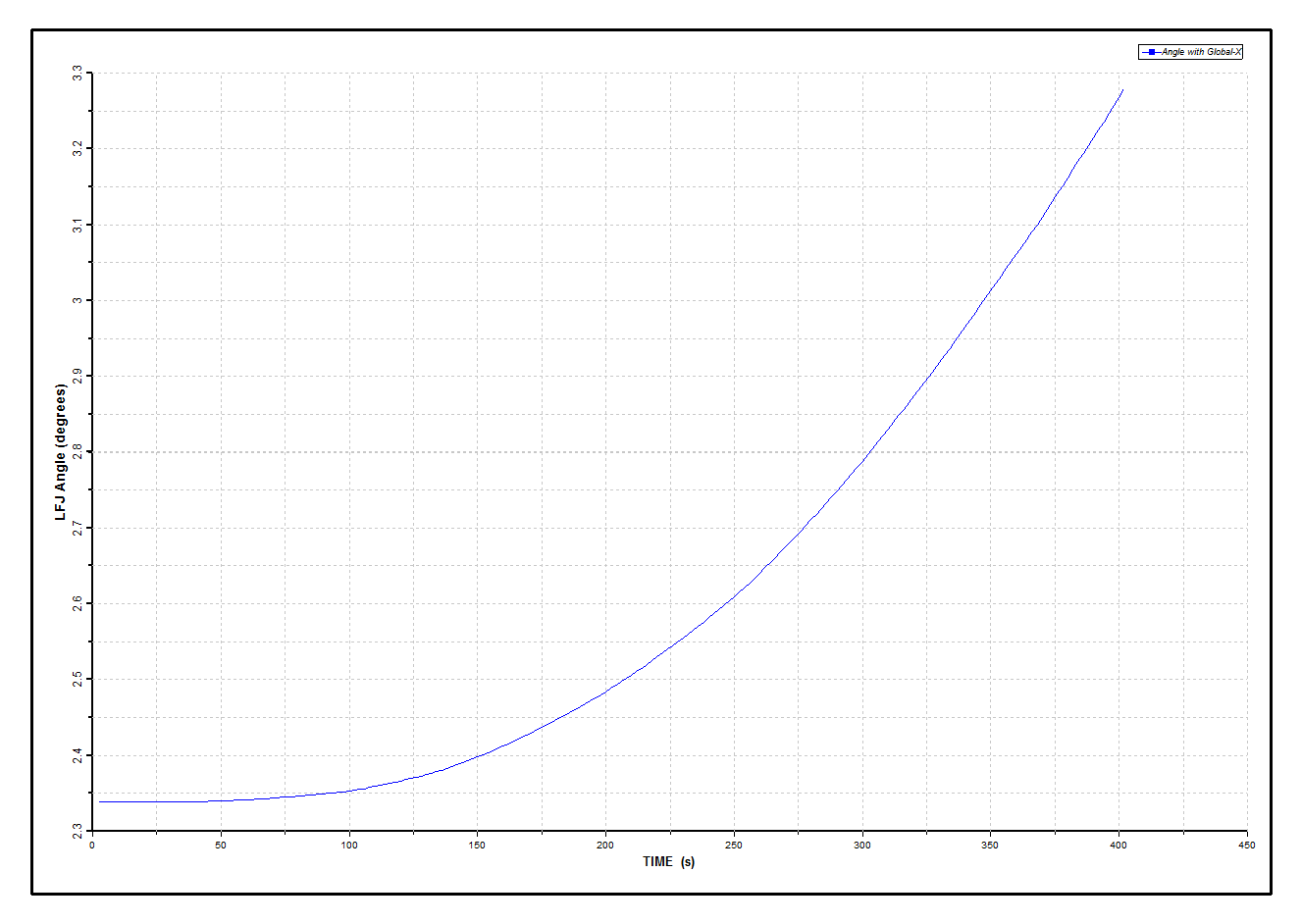Click the x-axis tick label 400
Viewport: 1301px width, 924px height.
pos(1119,846)
